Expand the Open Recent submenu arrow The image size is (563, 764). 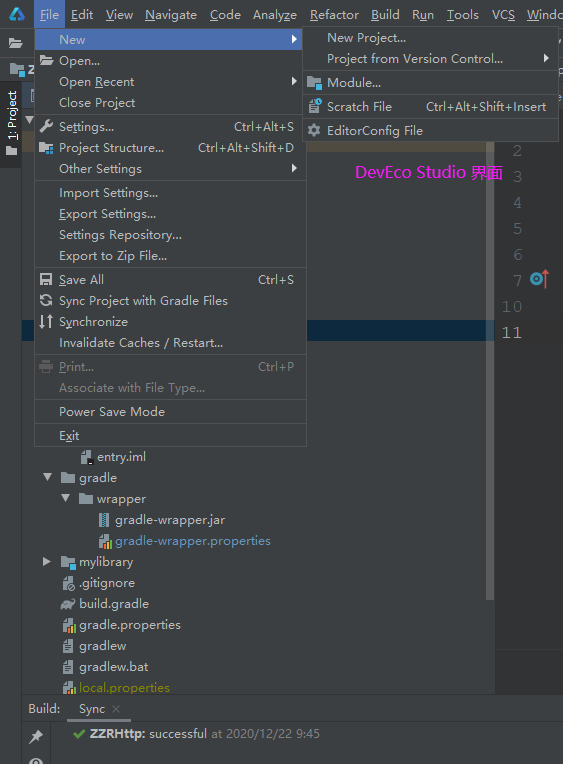(x=294, y=81)
